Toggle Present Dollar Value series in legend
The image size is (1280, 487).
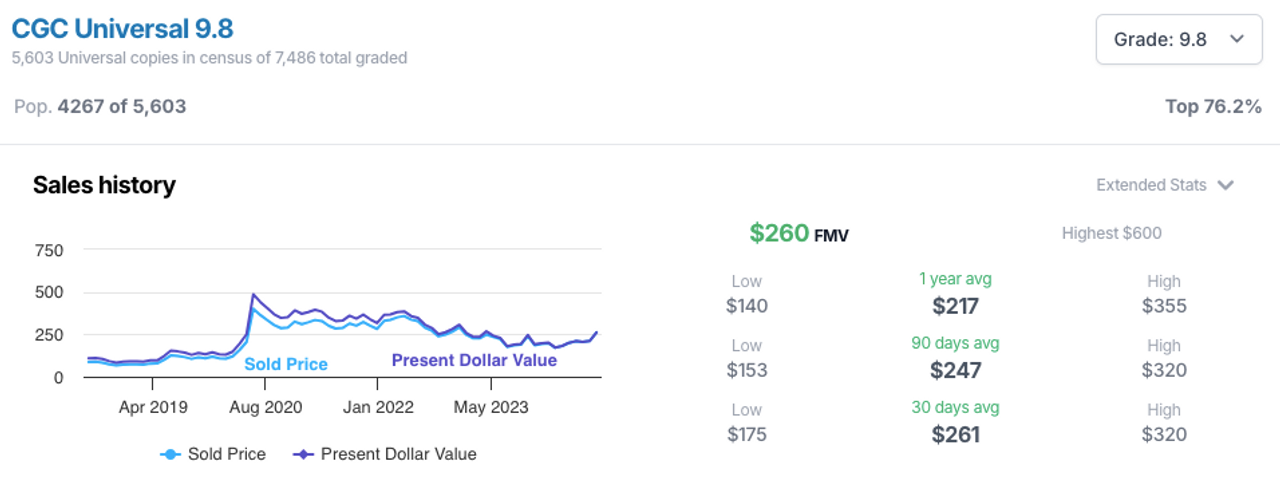point(384,454)
